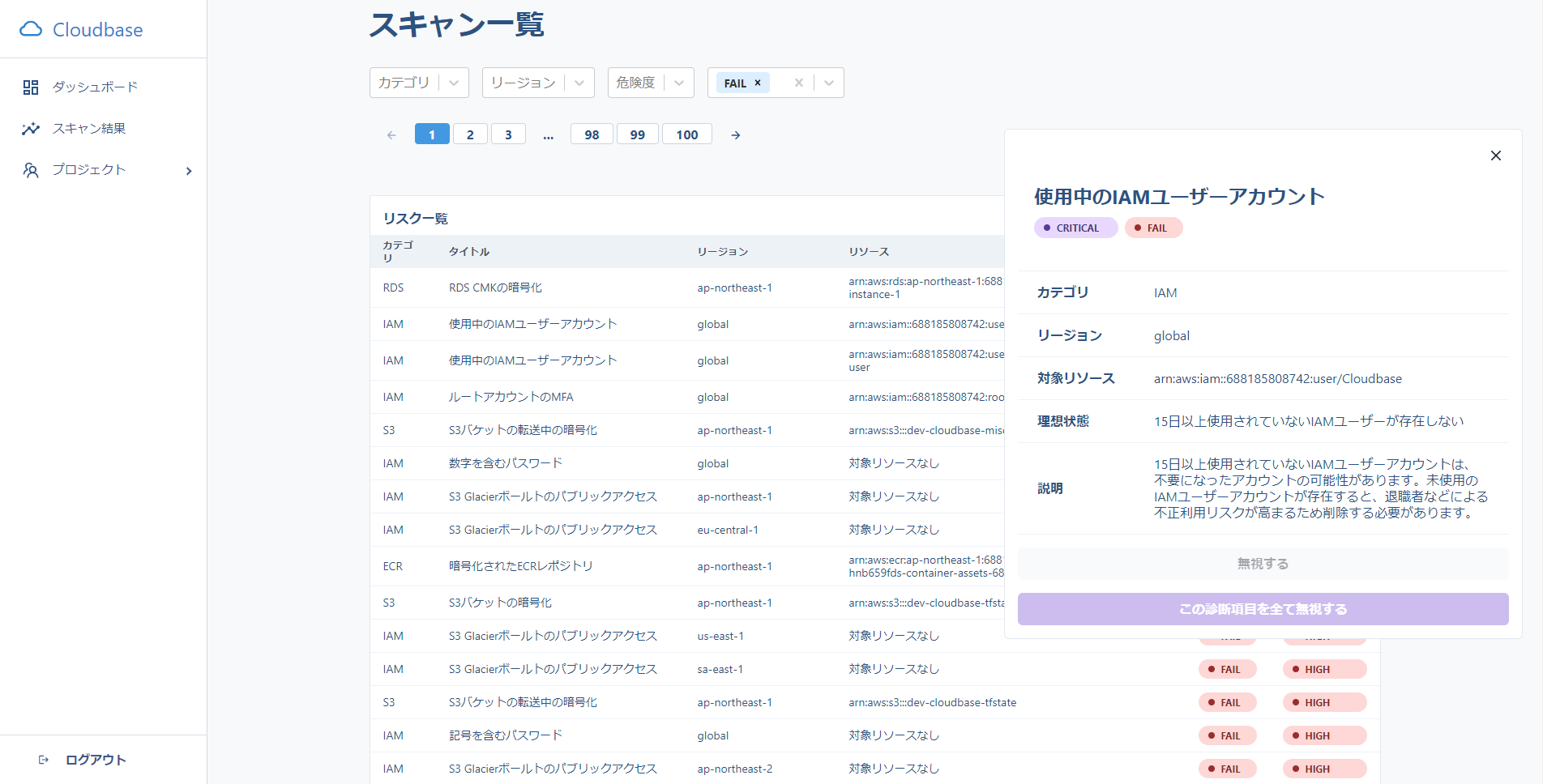This screenshot has height=784, width=1543.
Task: Select the 暗号化されたECRレポジトリ row title
Action: [x=521, y=566]
